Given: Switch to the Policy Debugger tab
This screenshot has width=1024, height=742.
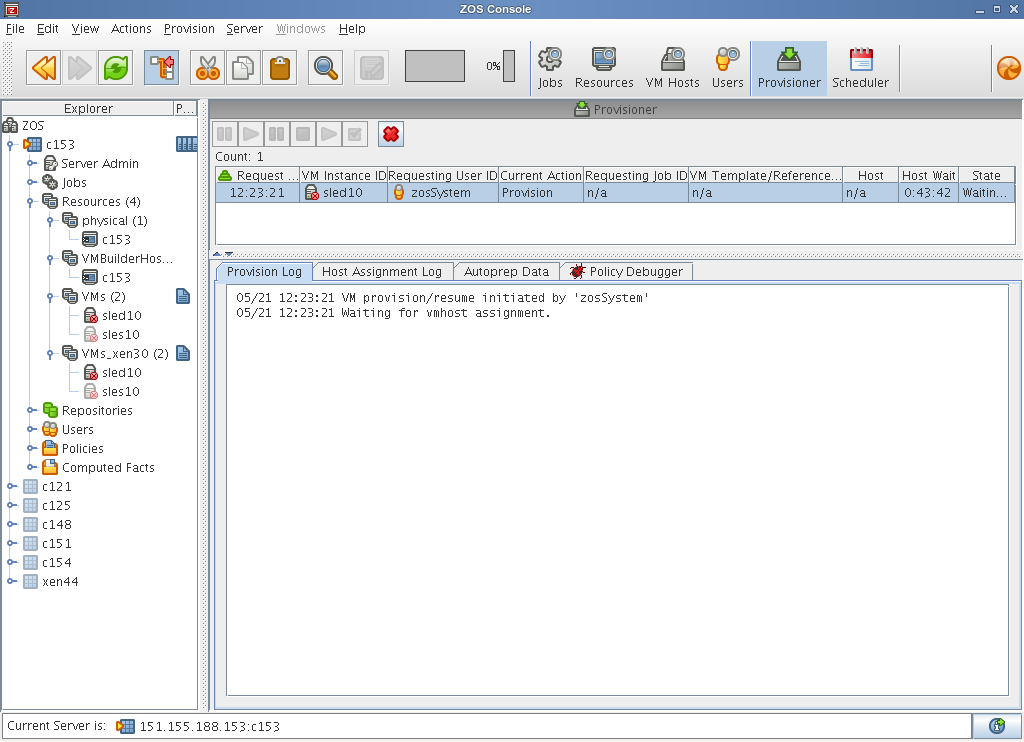Looking at the screenshot, I should [x=626, y=272].
